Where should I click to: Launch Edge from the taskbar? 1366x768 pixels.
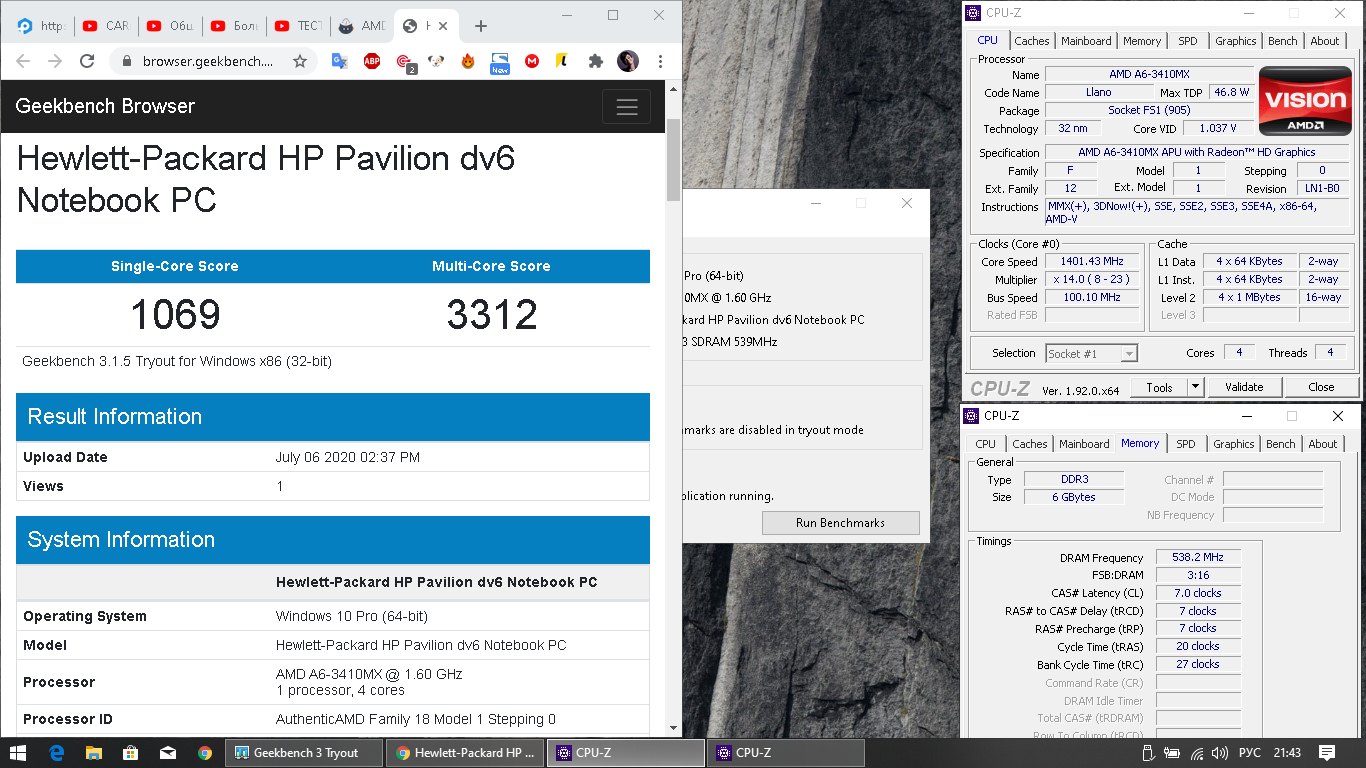[56, 753]
